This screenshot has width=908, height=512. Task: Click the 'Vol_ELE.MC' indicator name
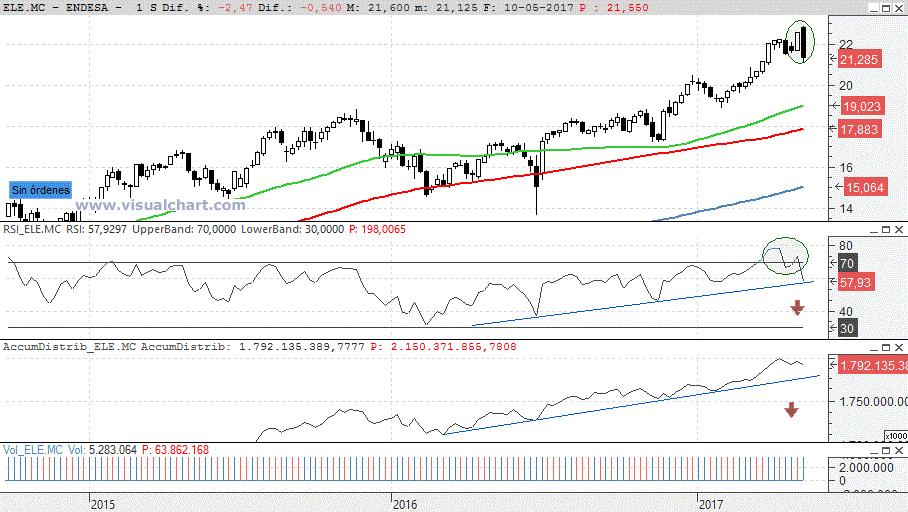click(33, 450)
